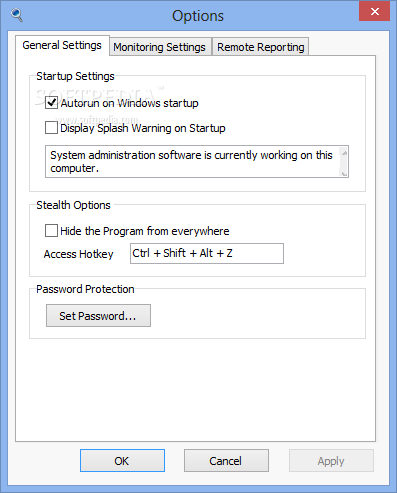397x493 pixels.
Task: Click the up arrow of message box scrollbar
Action: pyautogui.click(x=344, y=153)
